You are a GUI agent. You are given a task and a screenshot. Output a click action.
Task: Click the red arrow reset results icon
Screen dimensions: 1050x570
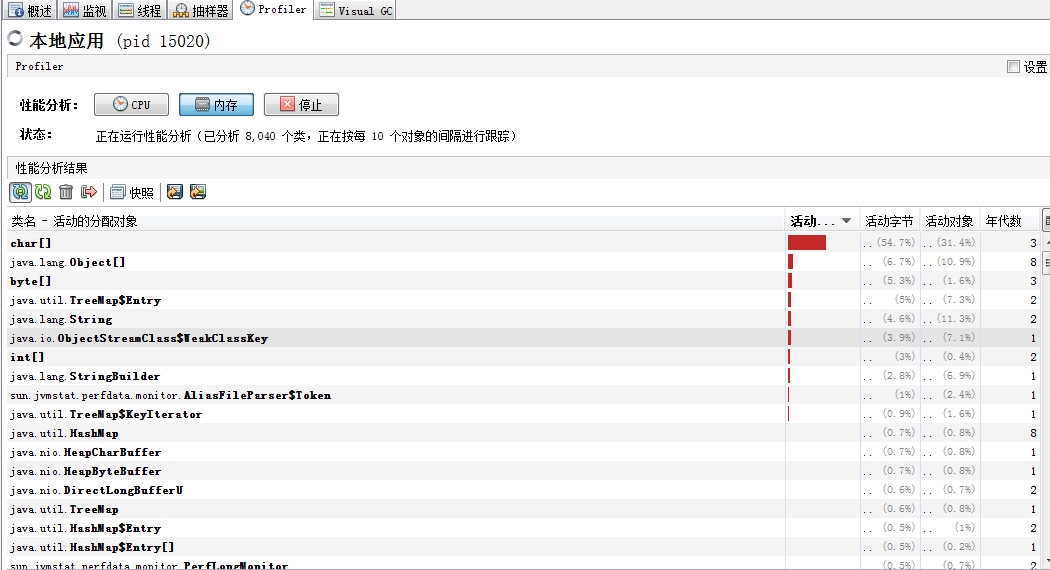click(x=88, y=192)
